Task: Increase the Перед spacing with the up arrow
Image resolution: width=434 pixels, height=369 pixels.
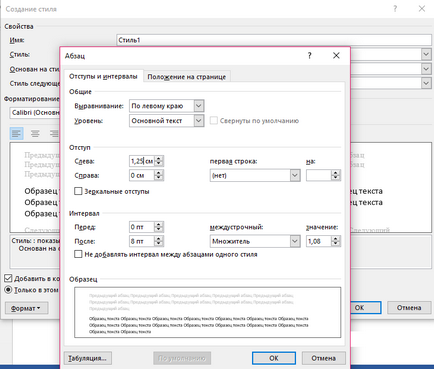Action: click(x=159, y=225)
